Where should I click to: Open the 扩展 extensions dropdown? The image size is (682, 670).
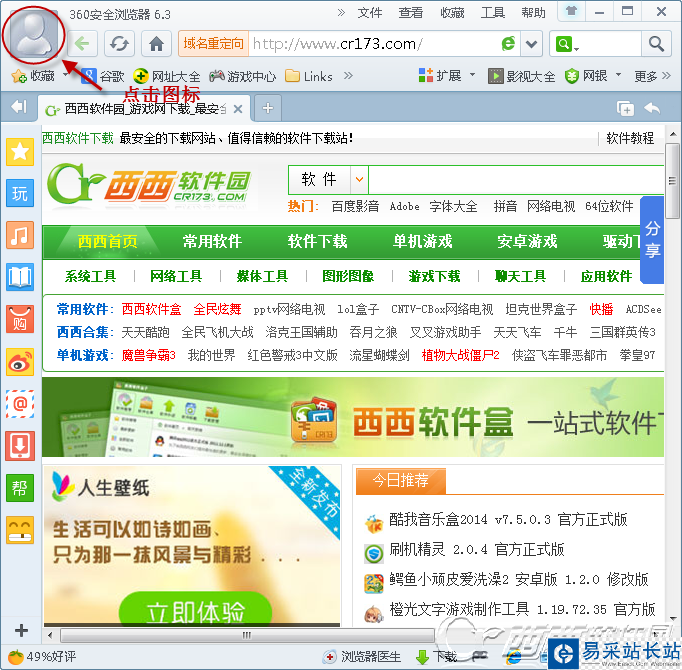(446, 76)
